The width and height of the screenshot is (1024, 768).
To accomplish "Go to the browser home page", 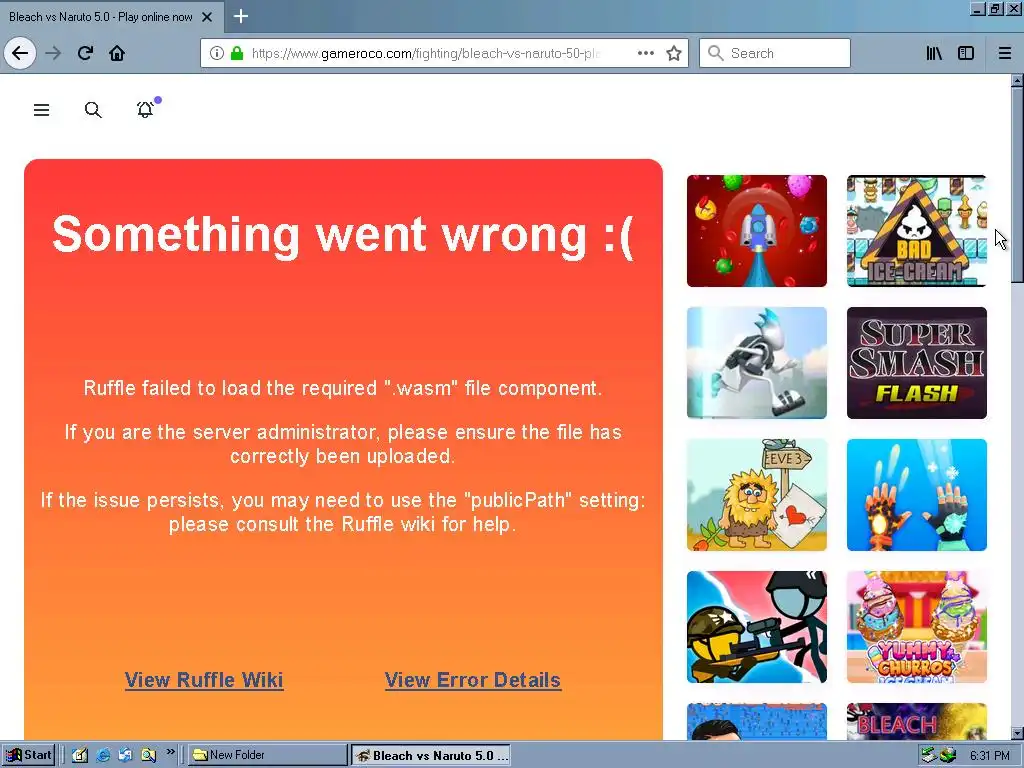I will (117, 53).
